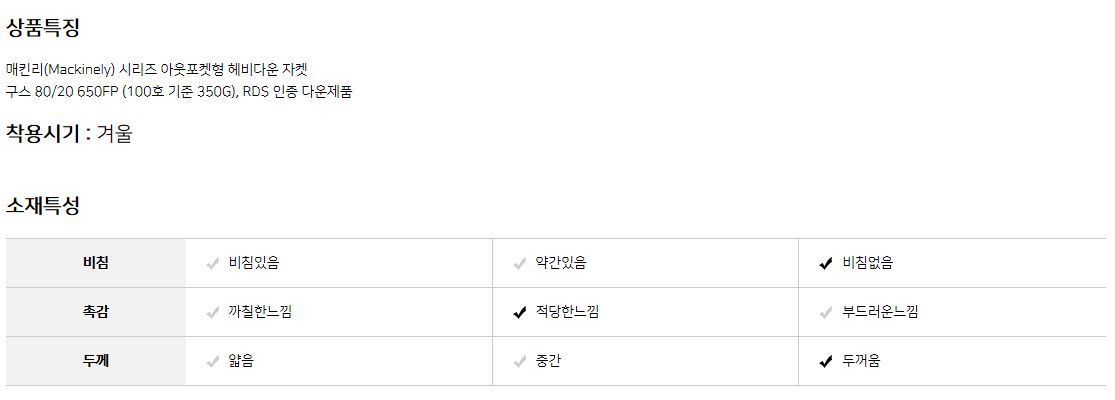Click the 소재특성 section heading
The image size is (1115, 400).
click(43, 206)
